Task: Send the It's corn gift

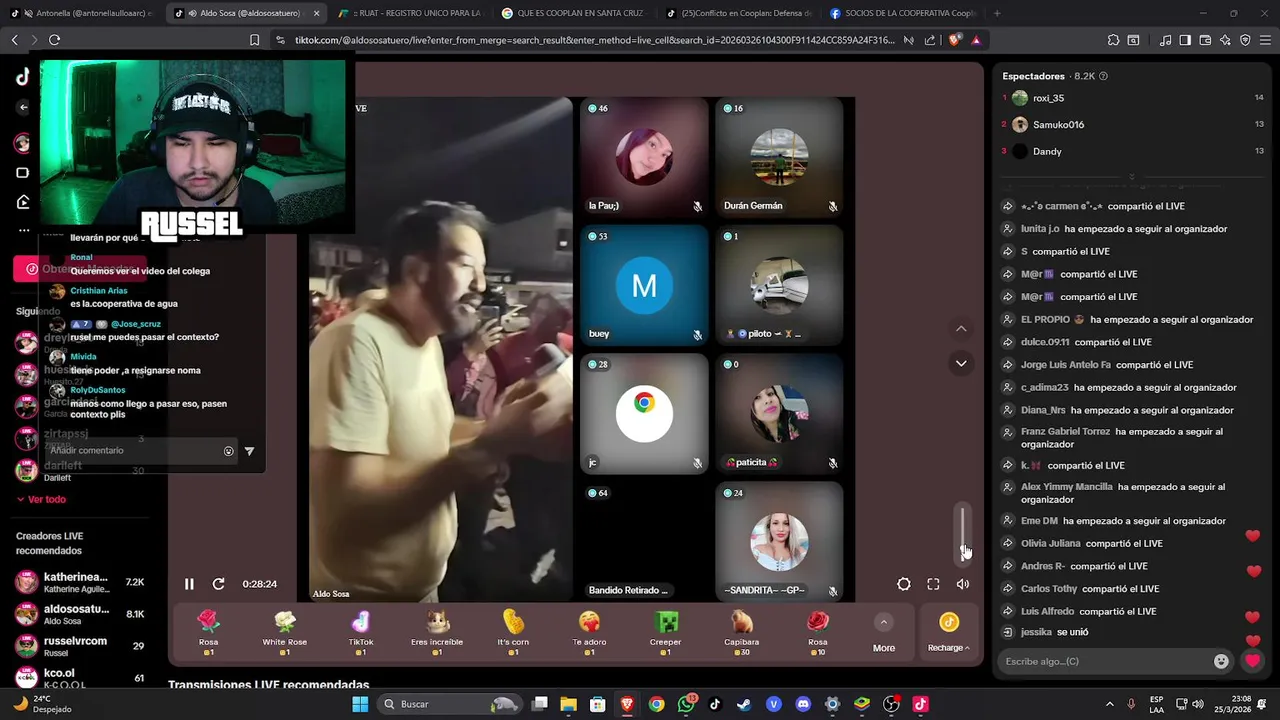Action: pos(513,632)
